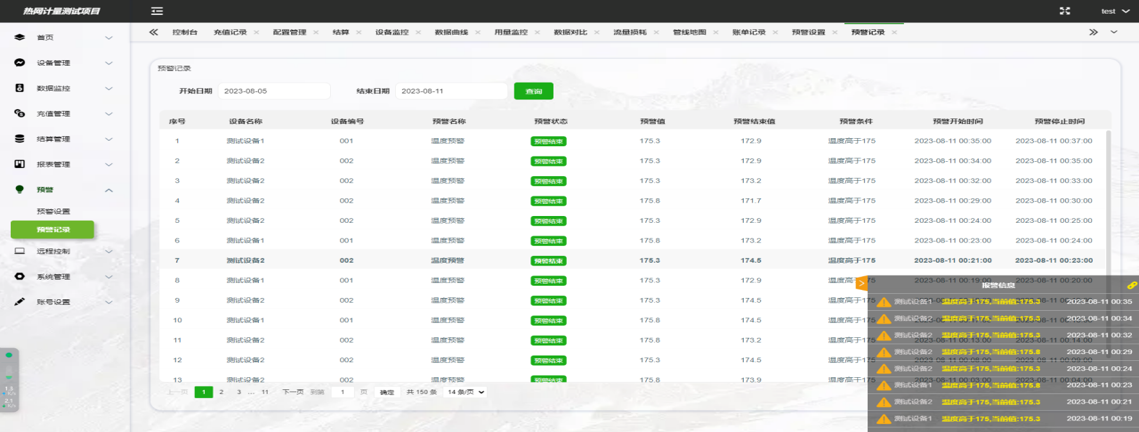The height and width of the screenshot is (432, 1139).
Task: Click 预警结束 status badge in row 1
Action: tap(548, 141)
